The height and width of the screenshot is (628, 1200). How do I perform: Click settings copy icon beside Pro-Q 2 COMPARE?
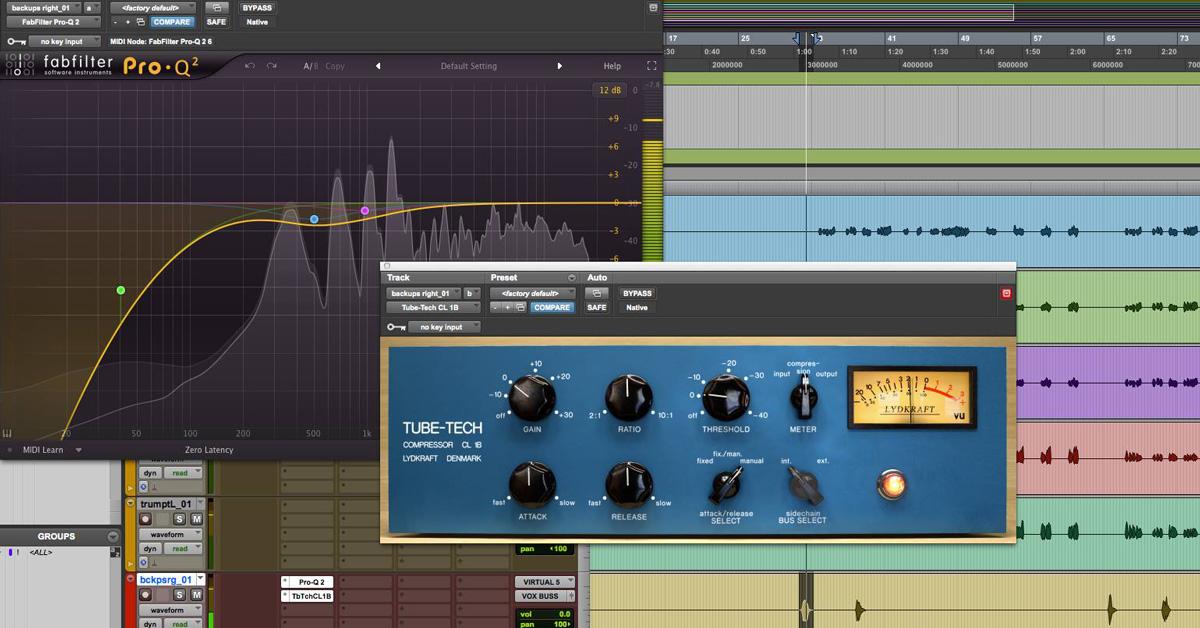click(141, 22)
